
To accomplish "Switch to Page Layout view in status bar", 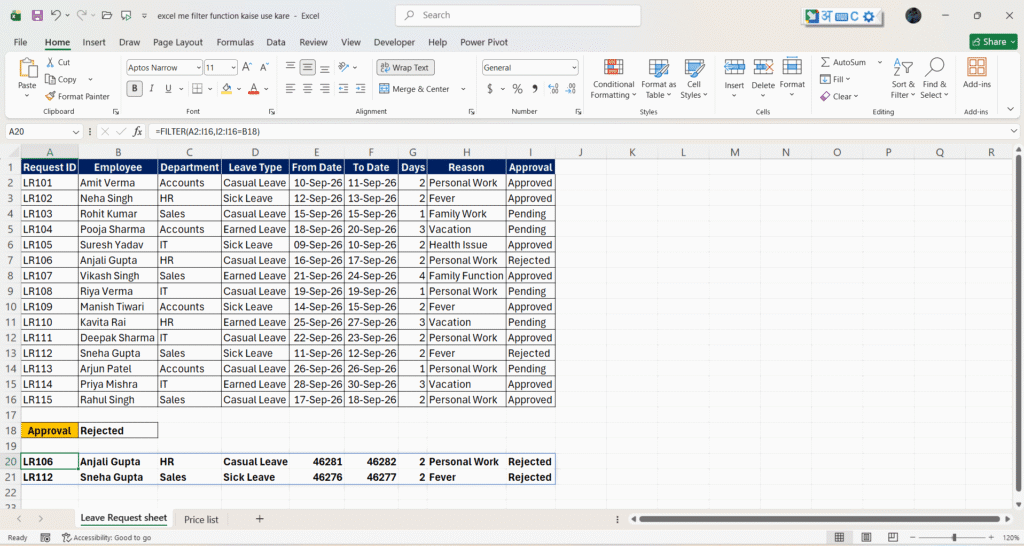I will 866,537.
